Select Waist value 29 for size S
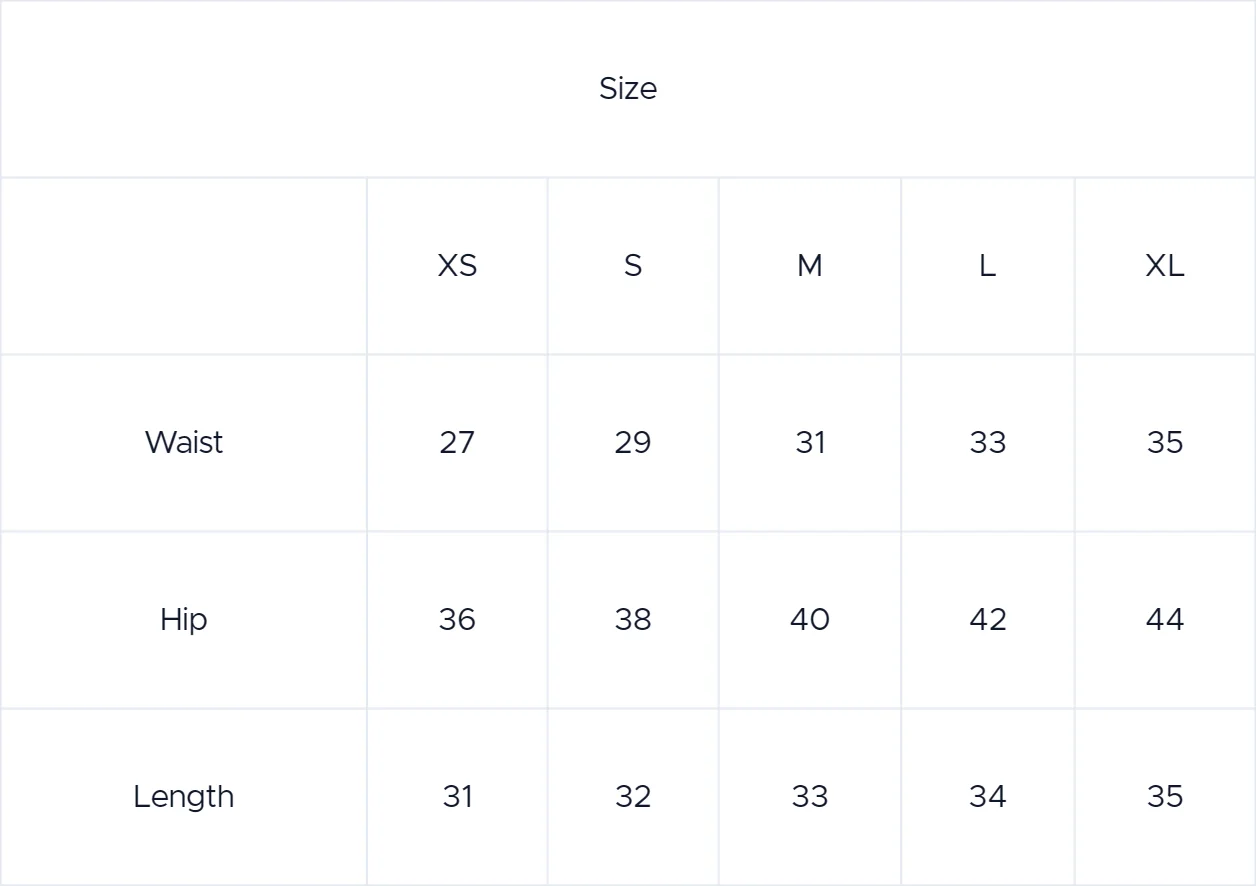 [x=633, y=442]
